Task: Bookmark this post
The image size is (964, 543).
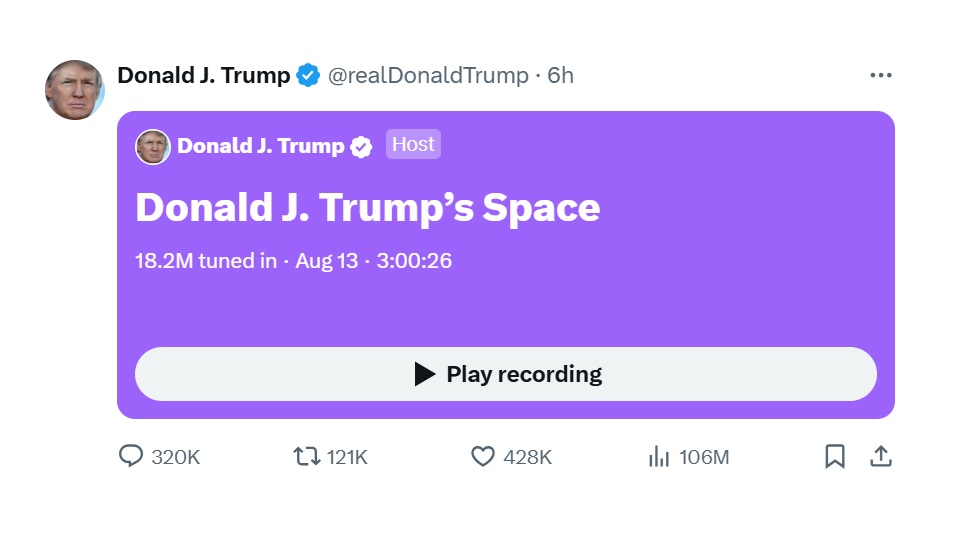Action: tap(835, 457)
